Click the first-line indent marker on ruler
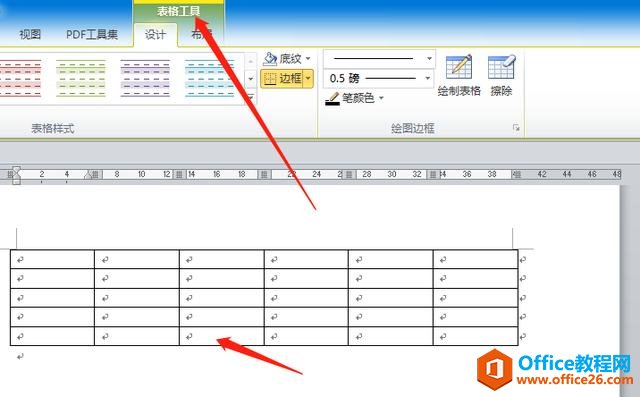This screenshot has height=397, width=640. point(16,170)
